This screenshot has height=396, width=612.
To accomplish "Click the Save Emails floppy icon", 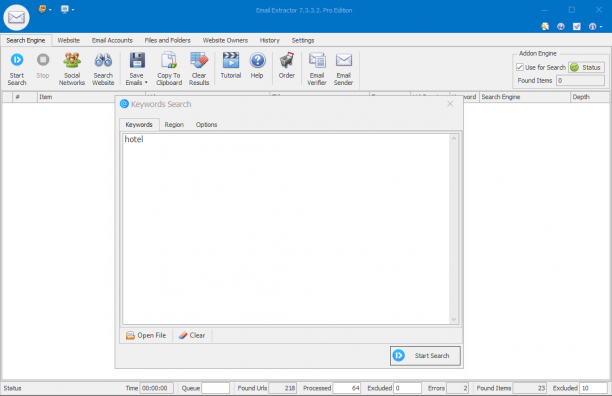I will [137, 60].
